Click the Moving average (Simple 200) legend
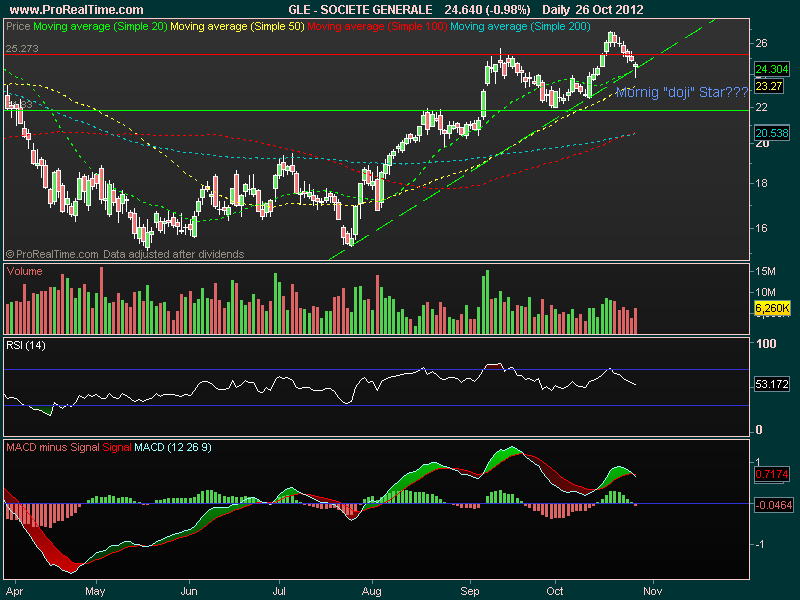This screenshot has width=800, height=600. (x=520, y=27)
